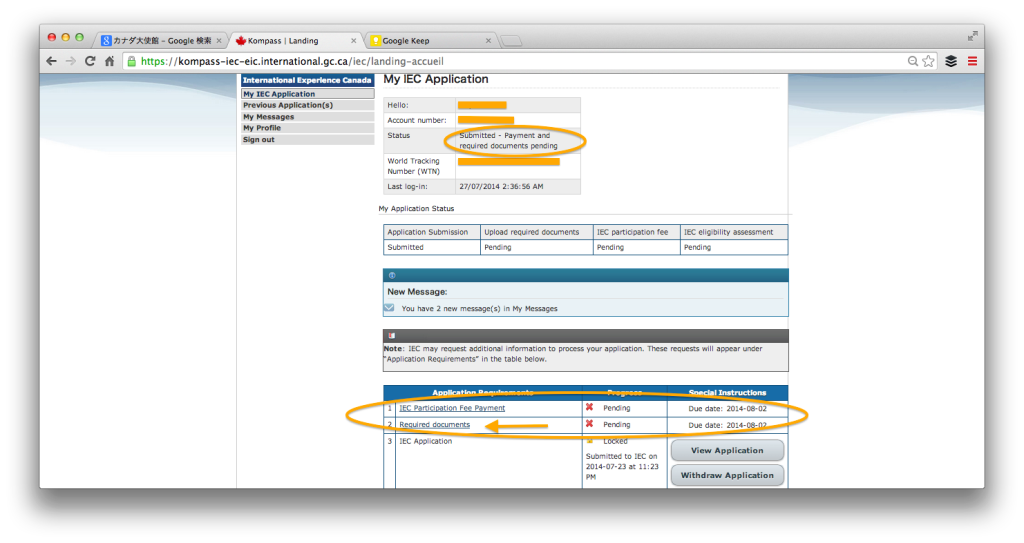Bookmark this page with the star icon
Image resolution: width=1024 pixels, height=543 pixels.
(929, 61)
